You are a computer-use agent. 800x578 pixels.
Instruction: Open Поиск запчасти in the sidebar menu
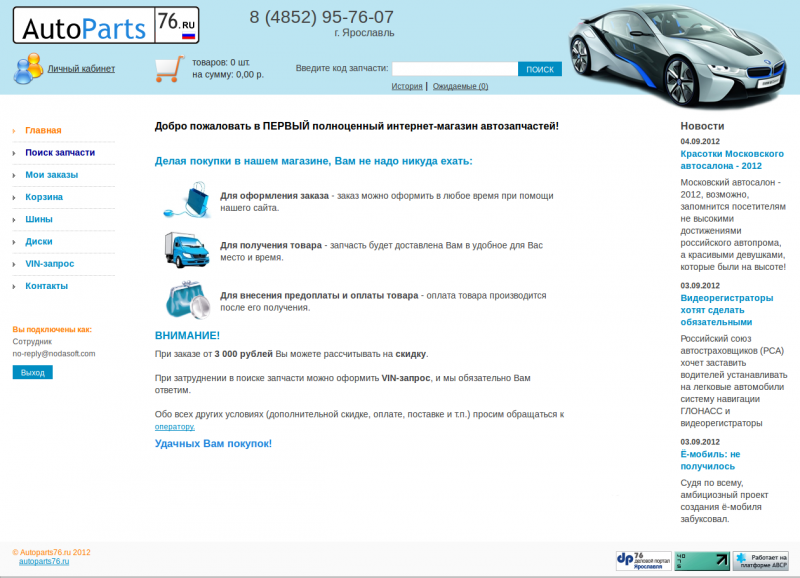[x=60, y=153]
